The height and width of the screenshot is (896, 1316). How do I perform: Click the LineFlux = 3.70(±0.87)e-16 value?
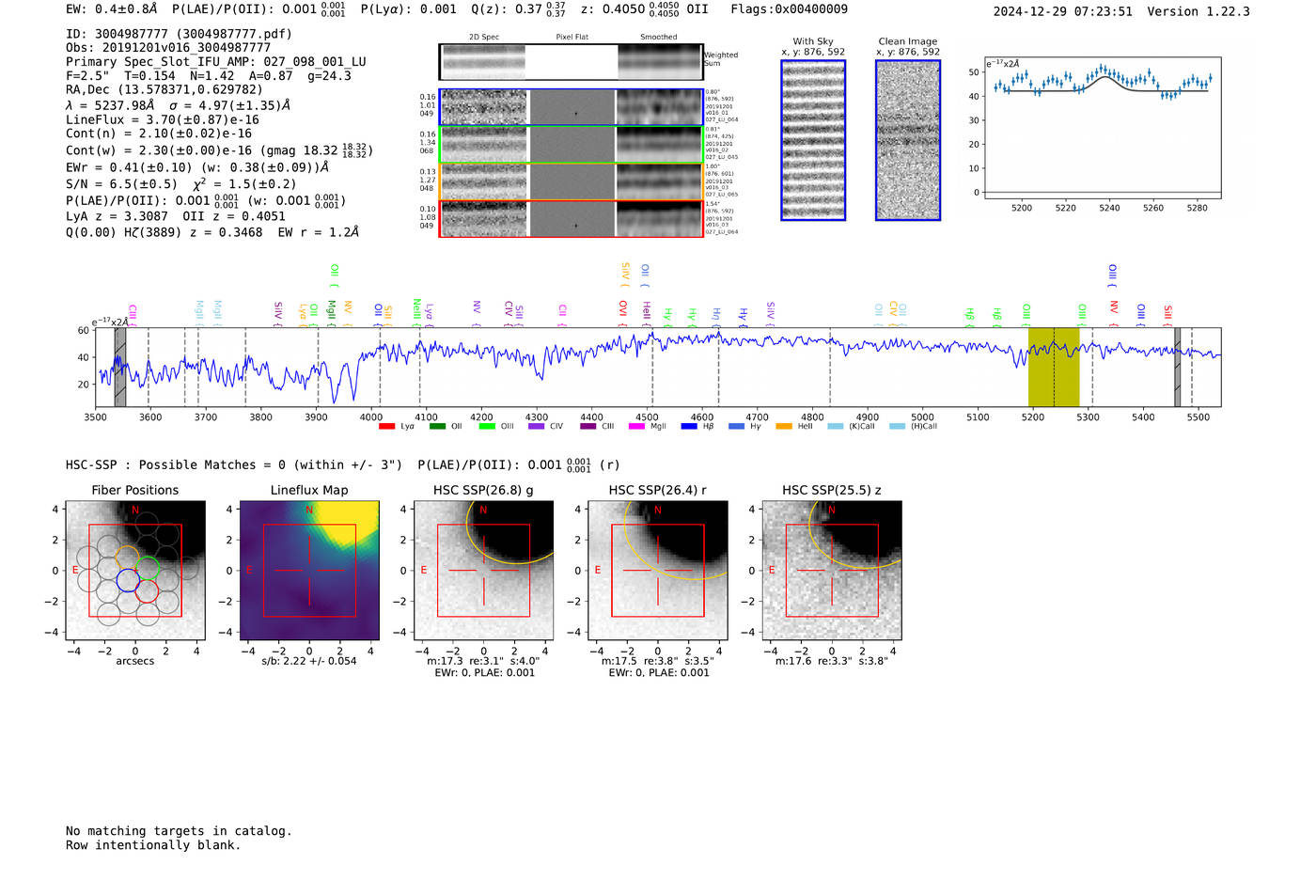(x=163, y=119)
